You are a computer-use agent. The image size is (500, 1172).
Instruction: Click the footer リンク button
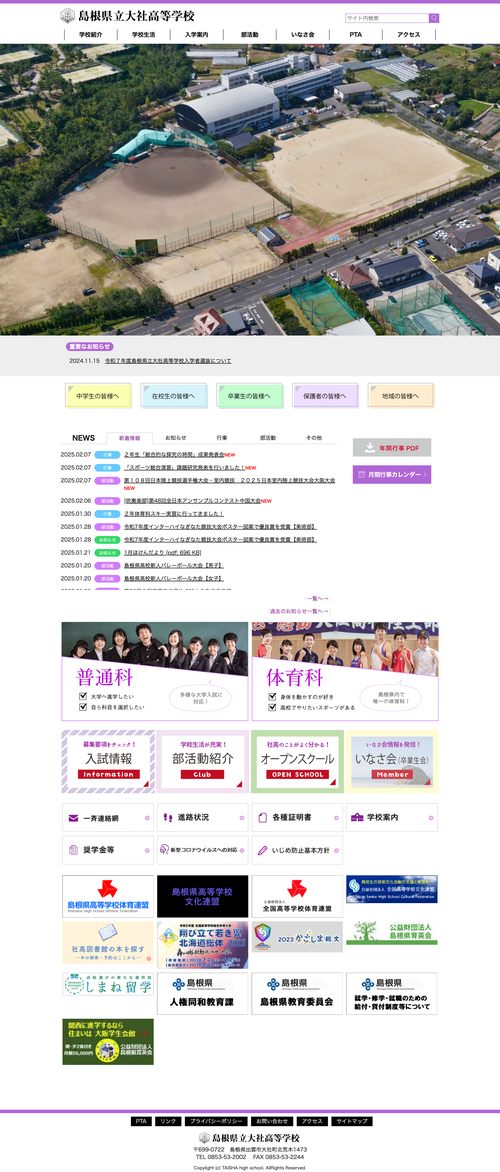pyautogui.click(x=168, y=1121)
